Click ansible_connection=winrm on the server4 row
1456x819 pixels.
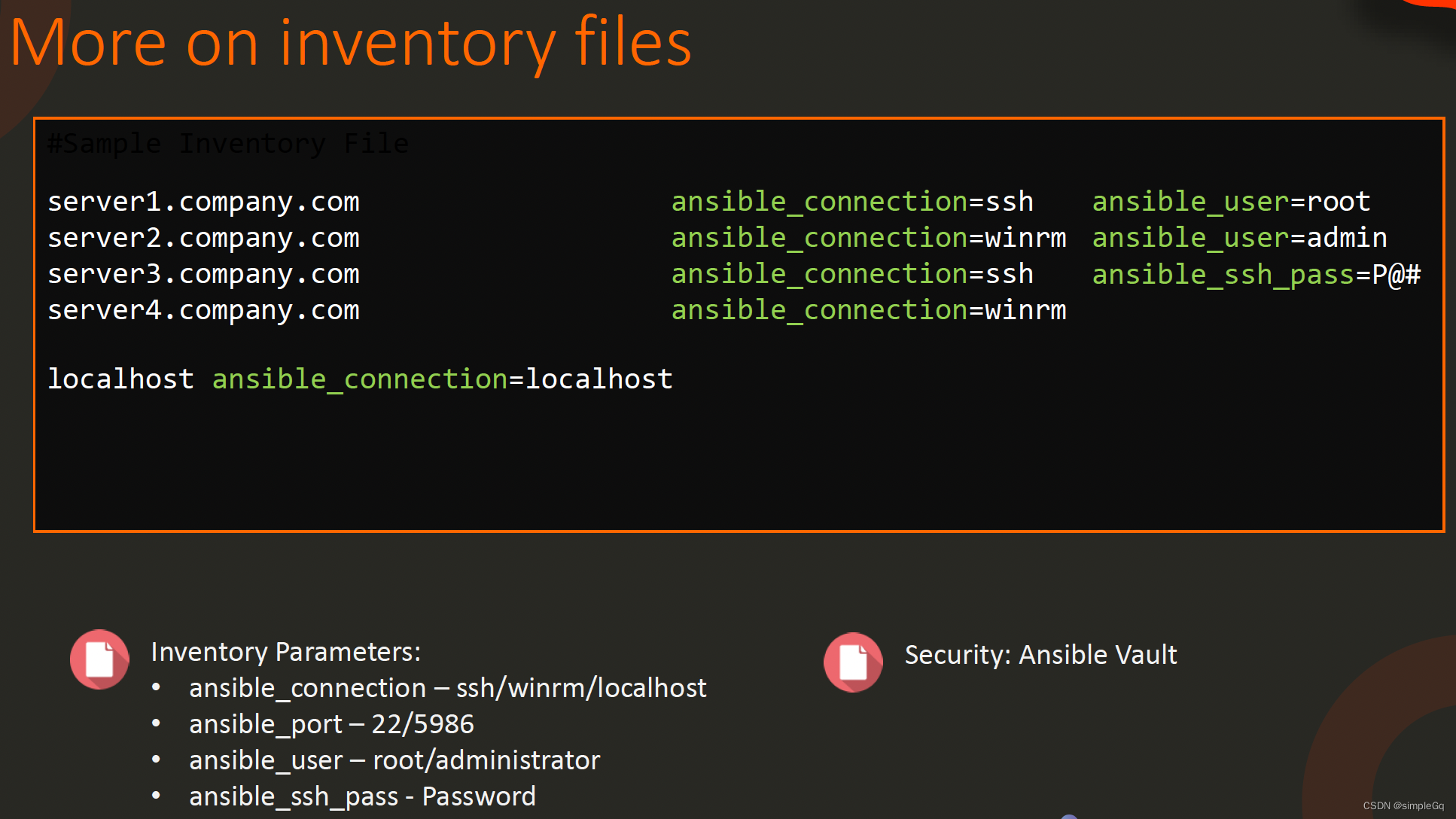click(869, 310)
